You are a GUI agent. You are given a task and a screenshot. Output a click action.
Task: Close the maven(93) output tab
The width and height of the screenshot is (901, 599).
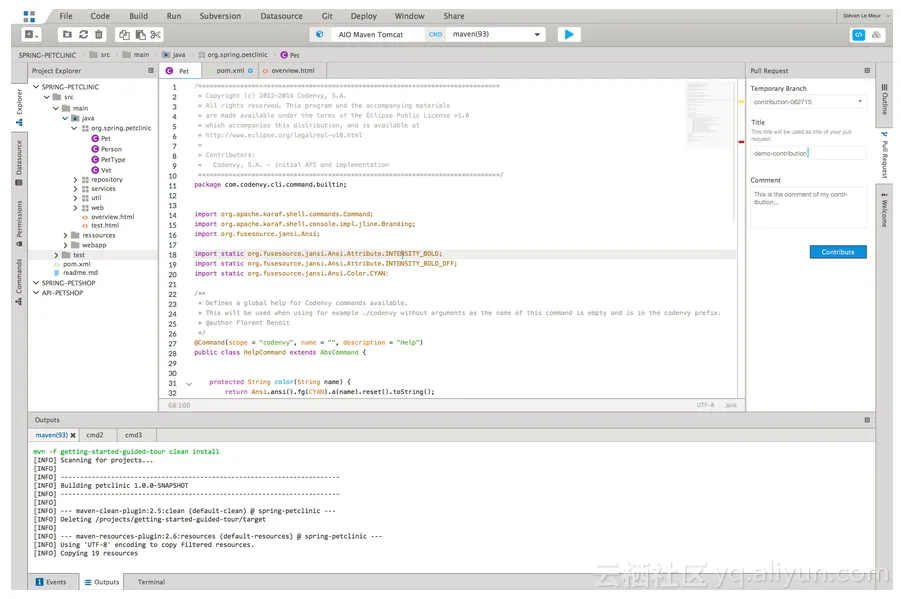[x=73, y=435]
